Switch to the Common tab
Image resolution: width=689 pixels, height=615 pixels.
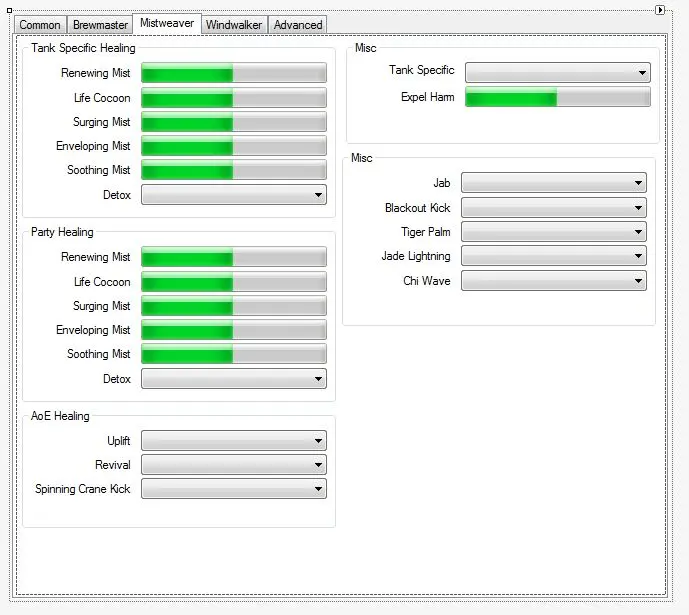[x=41, y=25]
